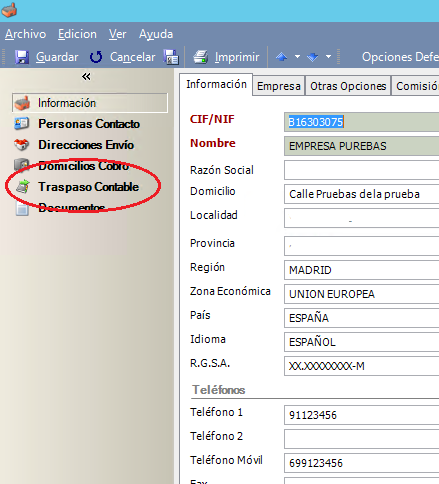Click the application icon in title bar

click(x=9, y=10)
